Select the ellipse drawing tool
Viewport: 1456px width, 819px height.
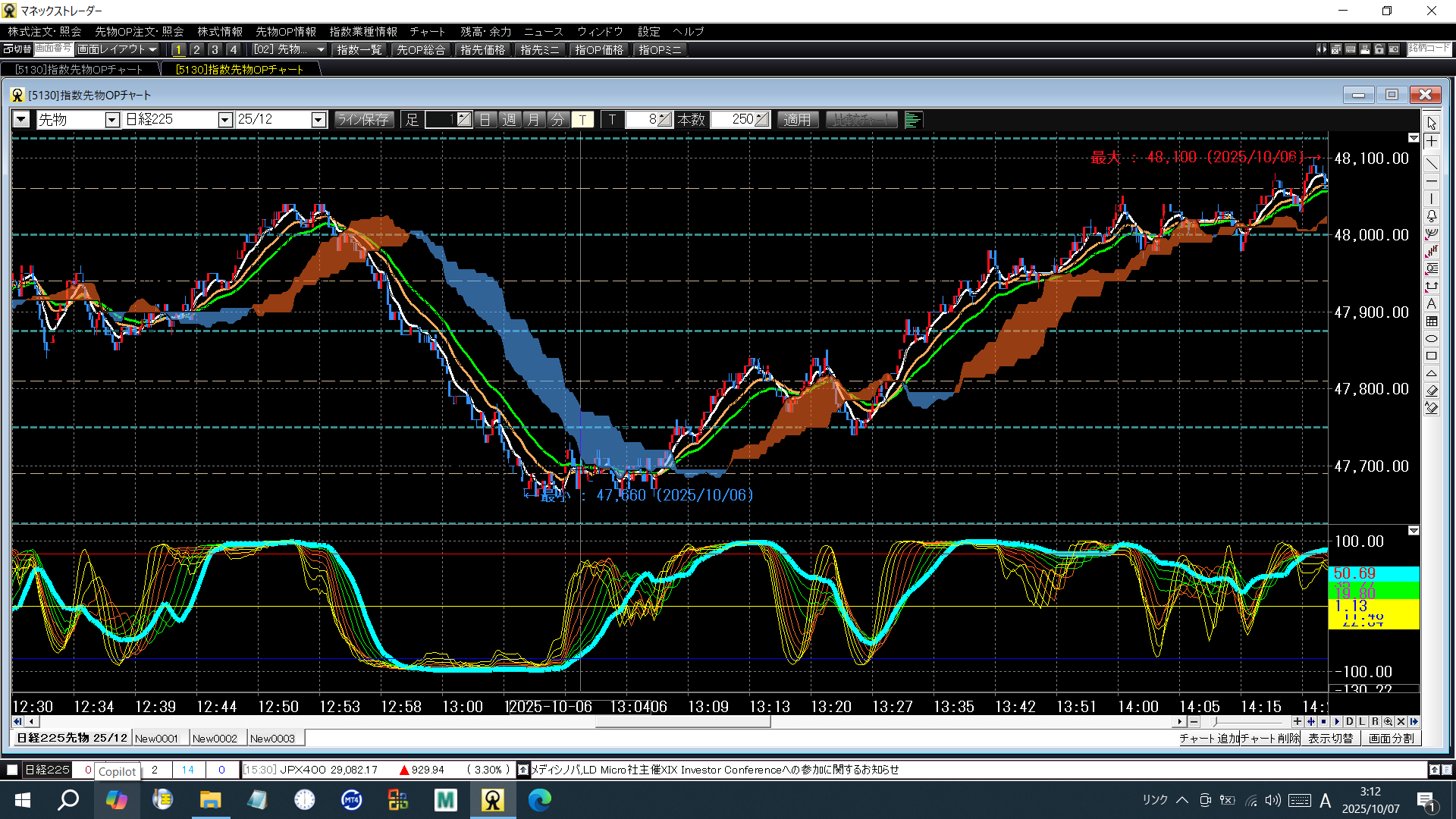pyautogui.click(x=1431, y=338)
